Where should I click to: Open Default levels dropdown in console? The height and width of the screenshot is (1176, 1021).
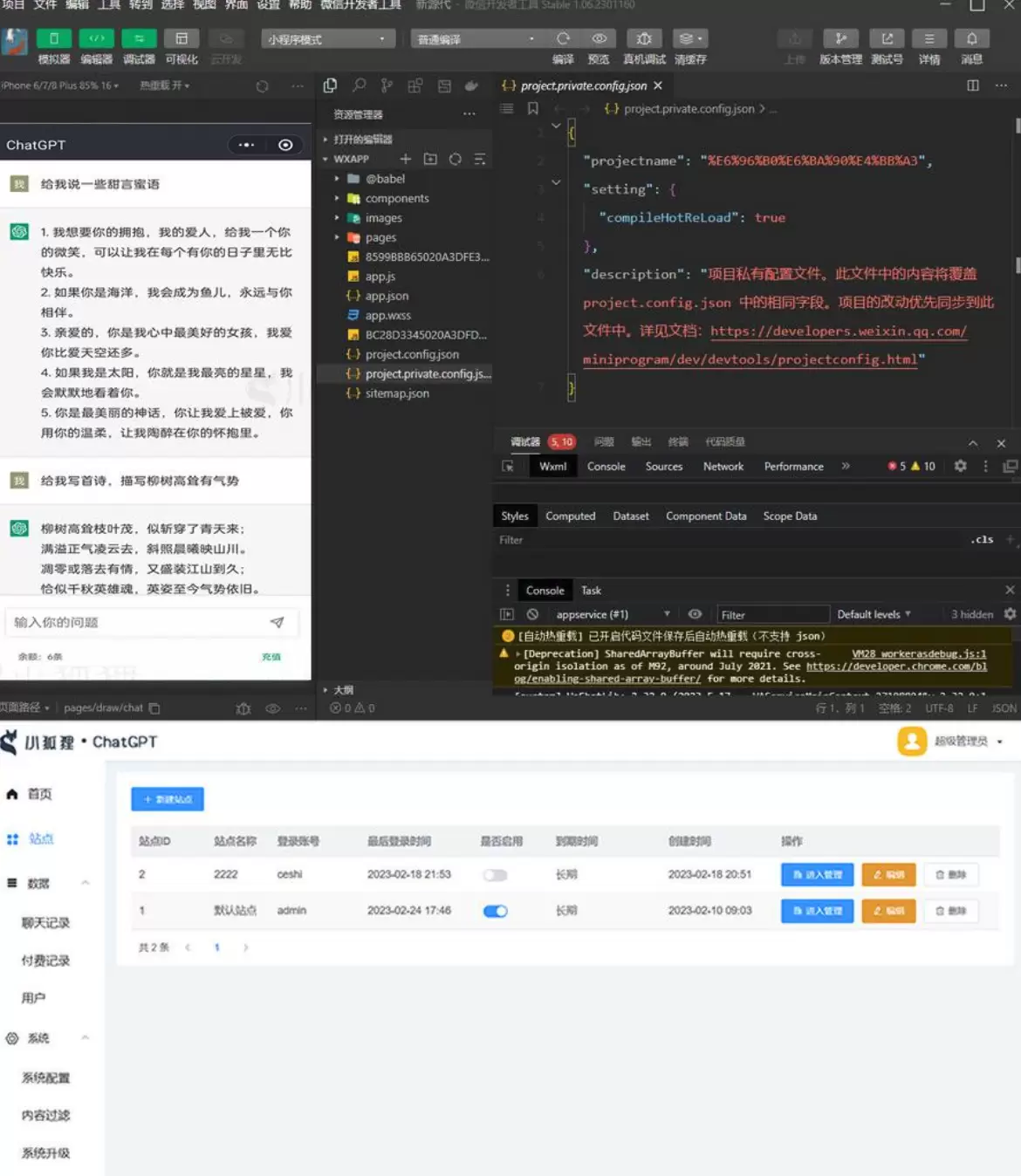[x=874, y=614]
